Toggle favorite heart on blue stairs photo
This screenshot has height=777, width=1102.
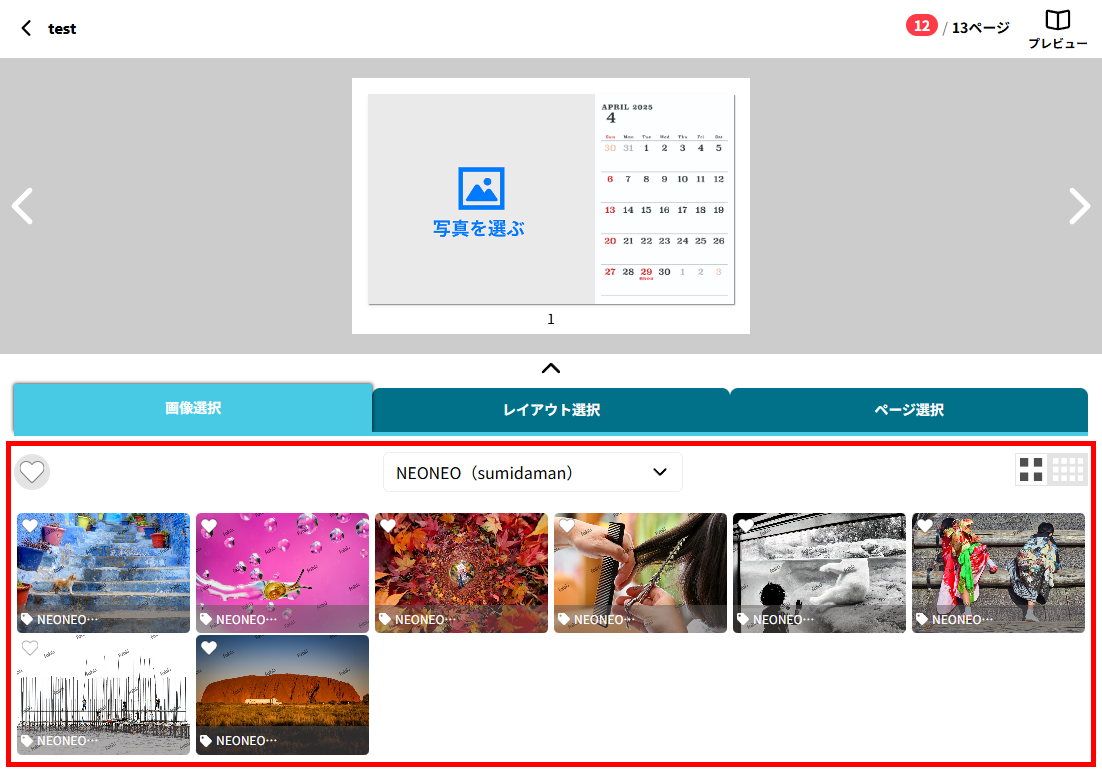[x=30, y=526]
